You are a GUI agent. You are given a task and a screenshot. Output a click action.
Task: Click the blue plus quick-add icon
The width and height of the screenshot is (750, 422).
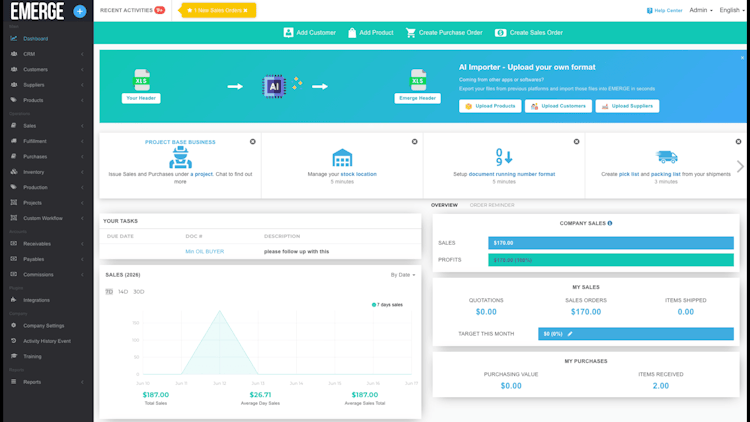tap(80, 11)
